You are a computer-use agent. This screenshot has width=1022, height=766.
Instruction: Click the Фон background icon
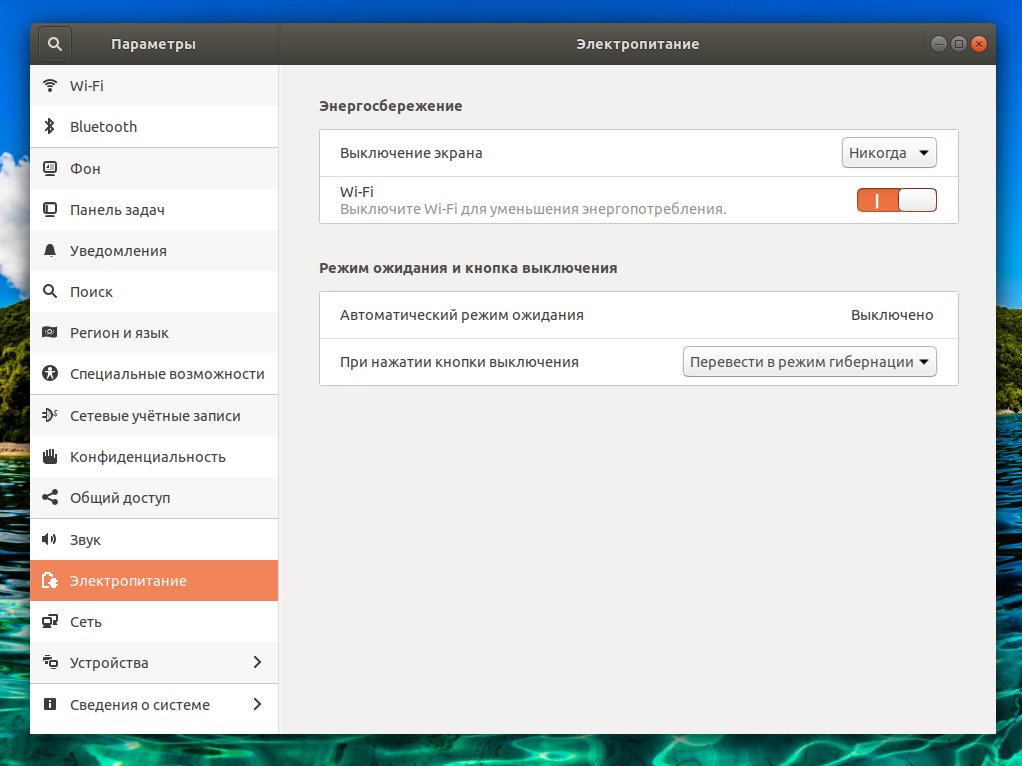pyautogui.click(x=50, y=168)
